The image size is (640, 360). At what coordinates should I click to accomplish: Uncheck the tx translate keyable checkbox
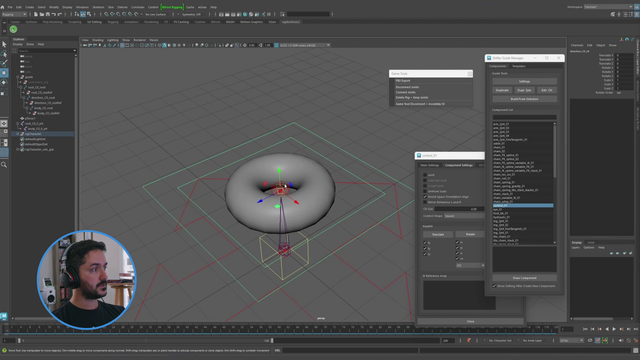pyautogui.click(x=425, y=243)
